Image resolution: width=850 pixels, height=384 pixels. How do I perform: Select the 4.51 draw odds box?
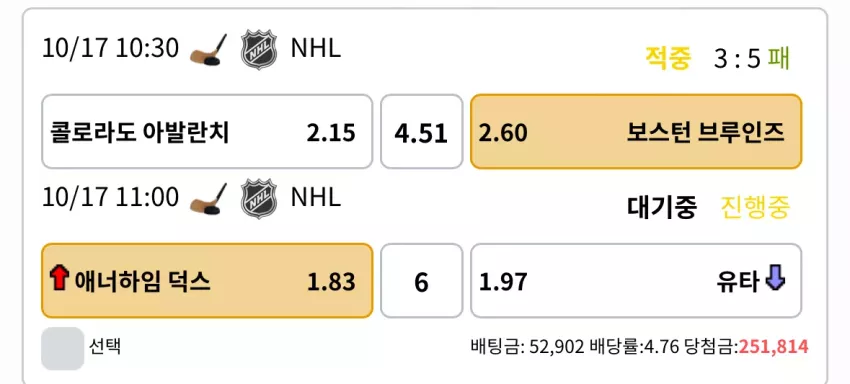click(x=421, y=131)
